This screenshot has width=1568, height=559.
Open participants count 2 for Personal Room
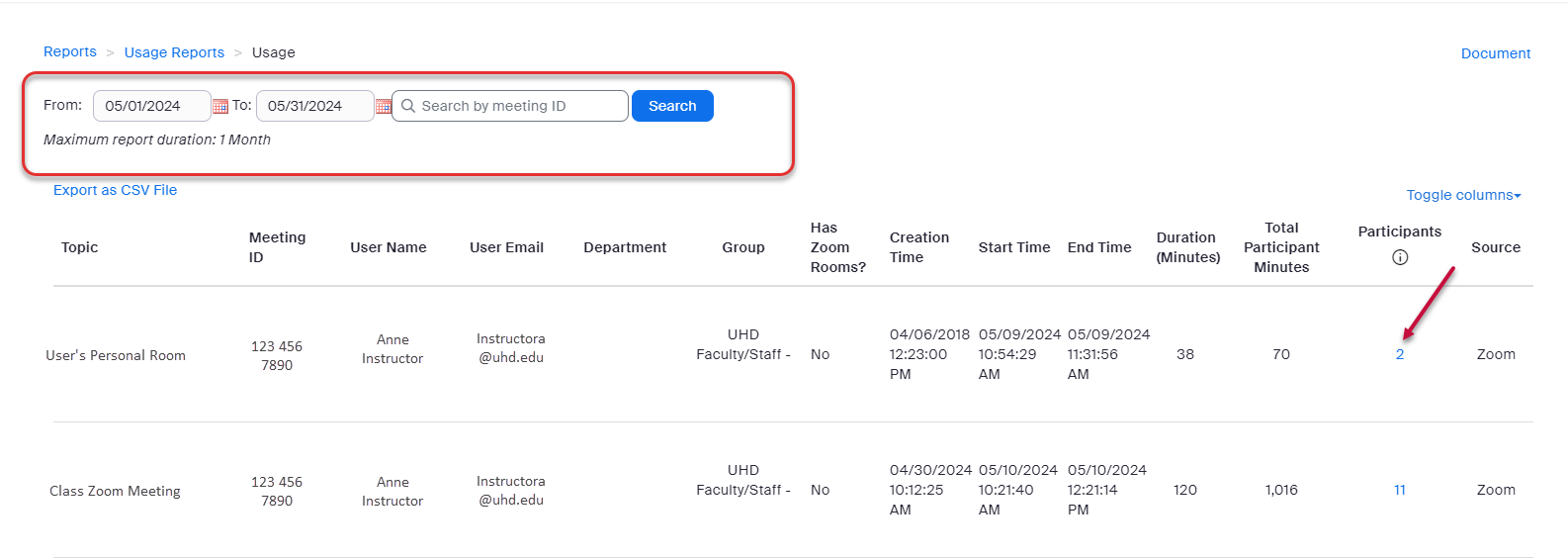click(x=1400, y=354)
